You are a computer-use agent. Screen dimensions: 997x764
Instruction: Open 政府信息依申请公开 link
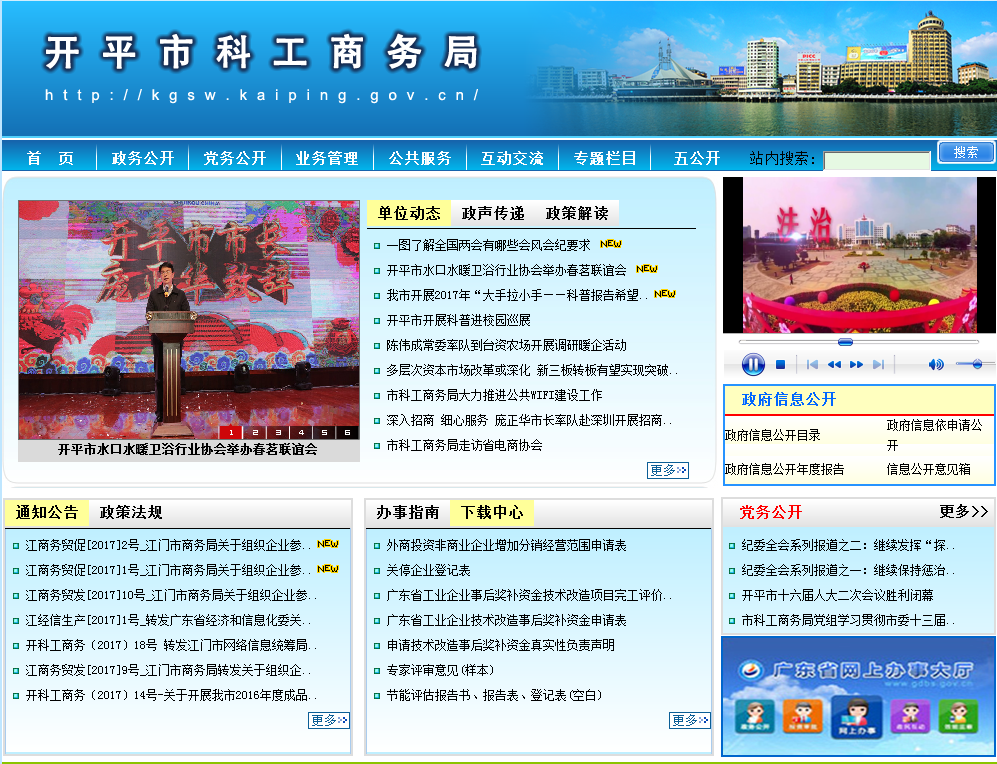point(934,435)
